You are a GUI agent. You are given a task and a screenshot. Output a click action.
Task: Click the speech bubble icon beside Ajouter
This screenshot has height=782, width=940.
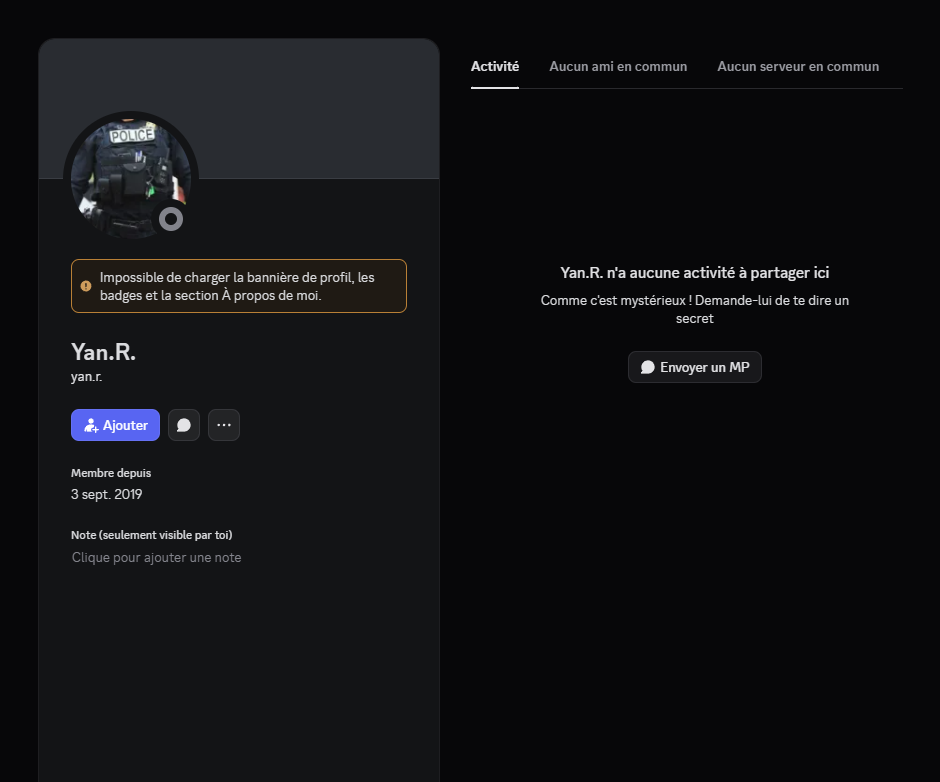coord(184,425)
